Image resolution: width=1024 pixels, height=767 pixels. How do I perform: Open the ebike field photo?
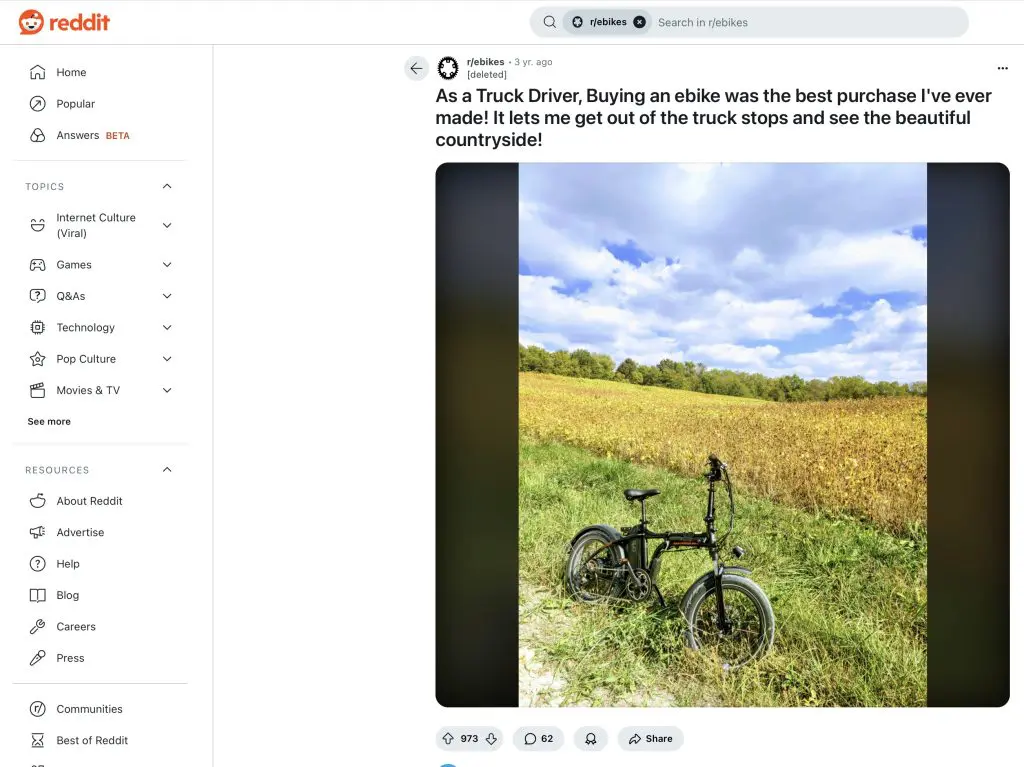[722, 435]
